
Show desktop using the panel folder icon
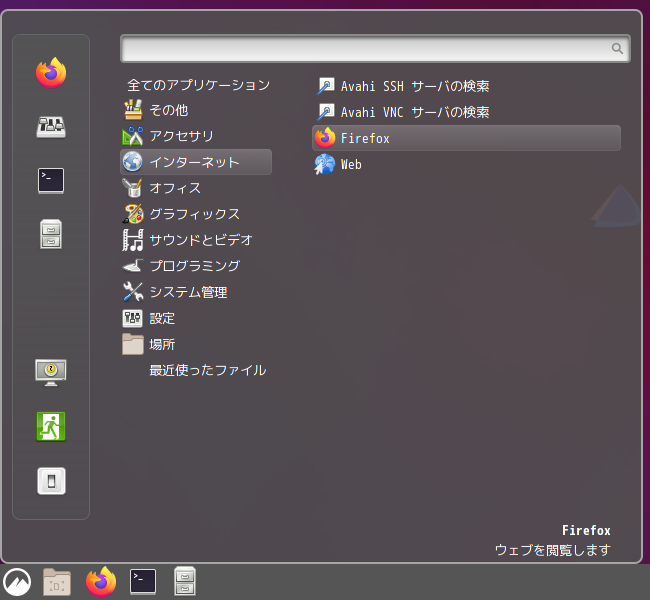click(57, 582)
